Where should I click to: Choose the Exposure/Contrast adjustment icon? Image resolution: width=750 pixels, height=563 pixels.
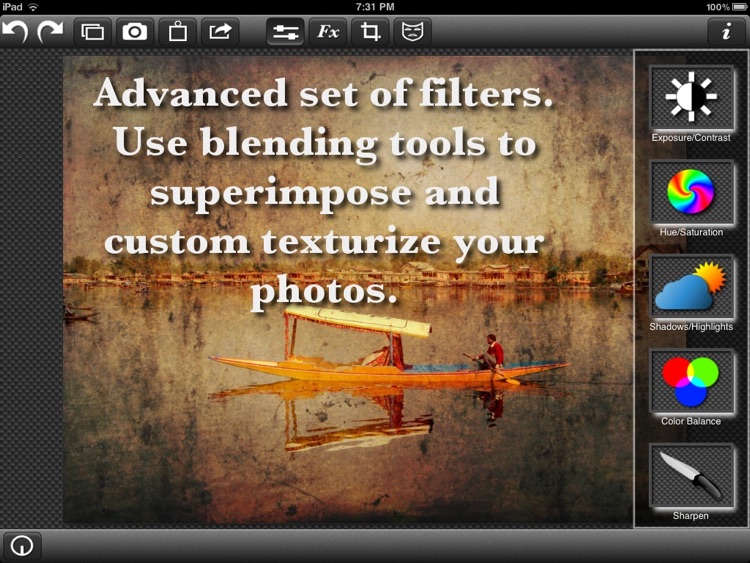691,97
